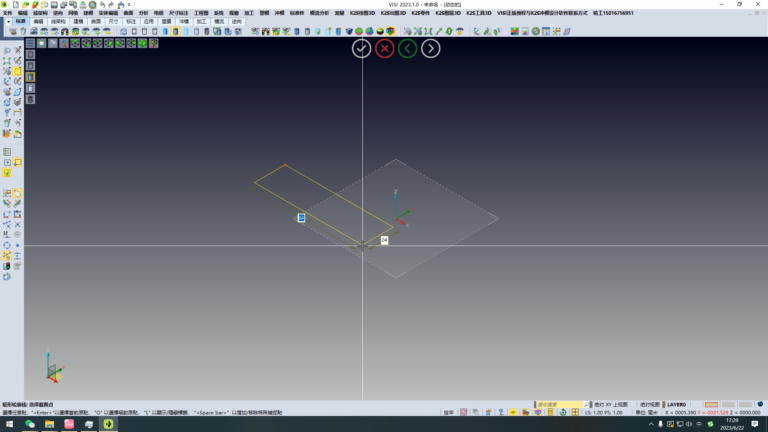This screenshot has height=432, width=768.
Task: Open the 实体编辑 menu
Action: click(108, 13)
